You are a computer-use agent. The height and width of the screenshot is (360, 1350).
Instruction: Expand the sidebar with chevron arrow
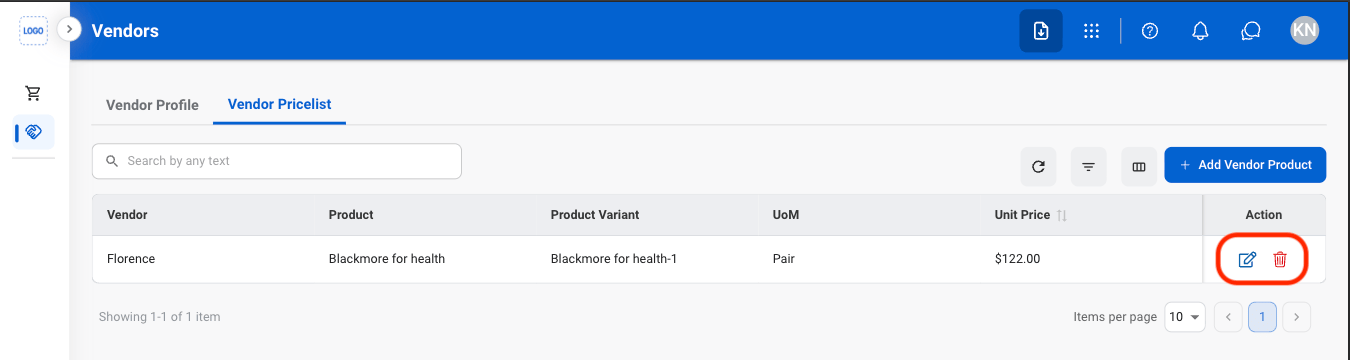(x=69, y=29)
